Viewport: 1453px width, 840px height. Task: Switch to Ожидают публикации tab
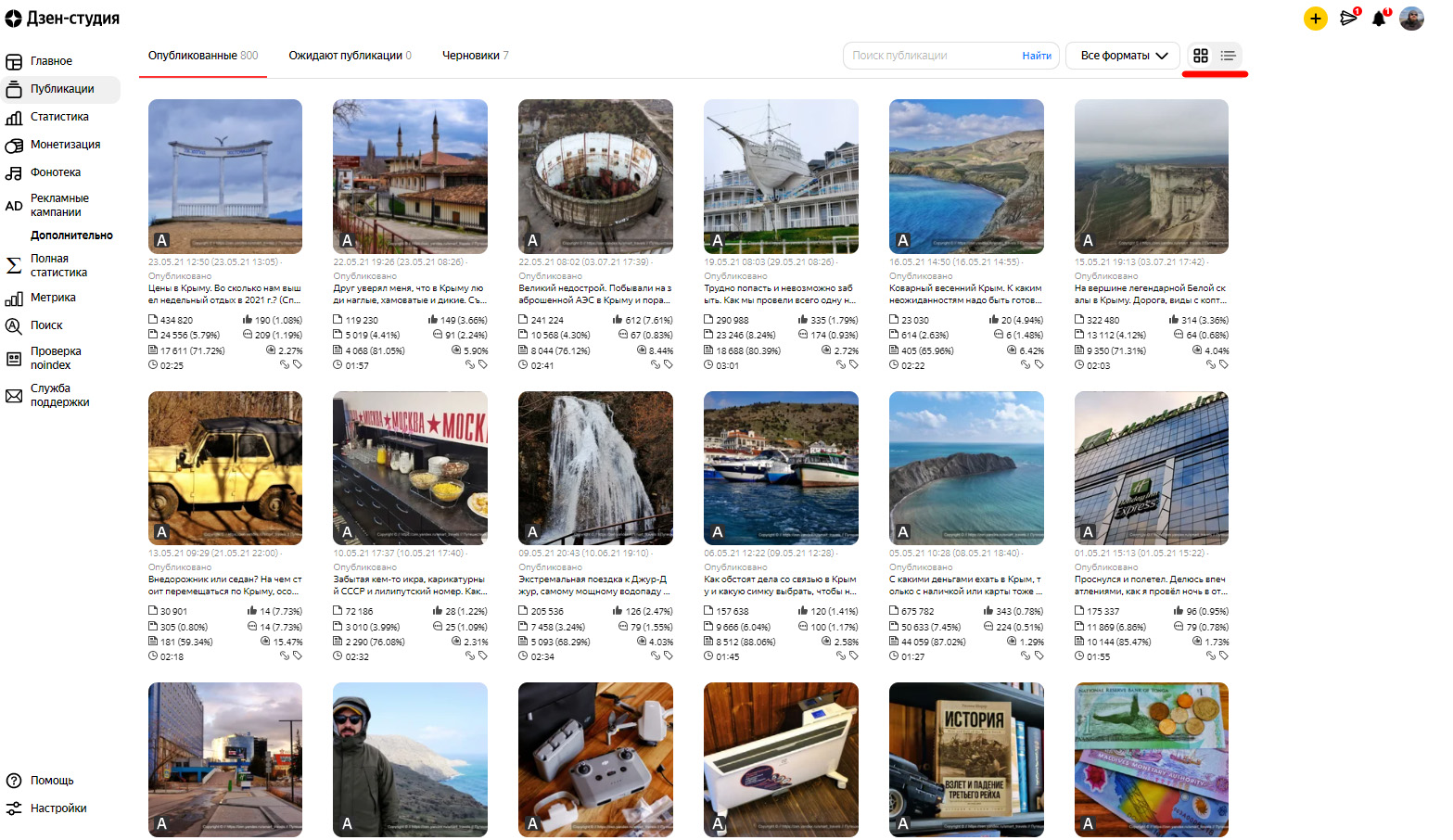click(350, 56)
